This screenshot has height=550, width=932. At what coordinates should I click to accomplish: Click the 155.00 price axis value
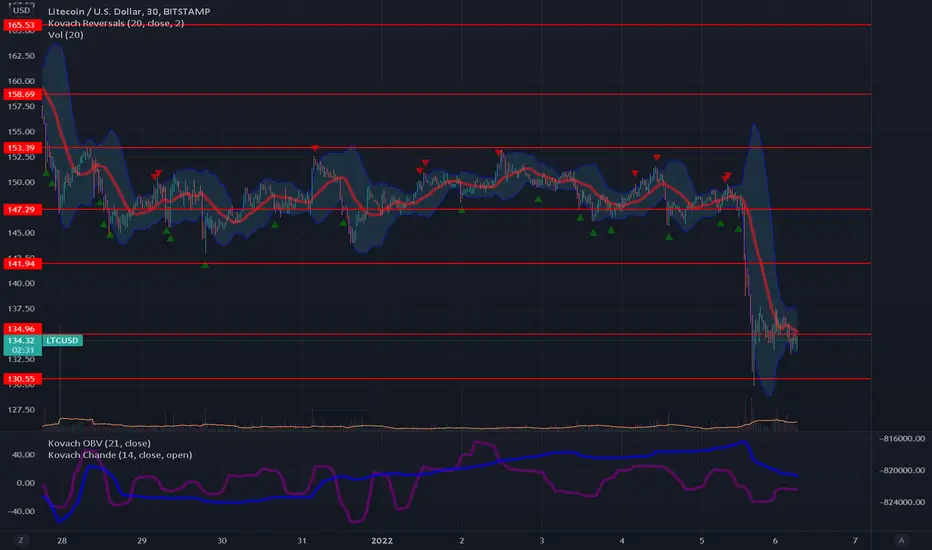(21, 131)
